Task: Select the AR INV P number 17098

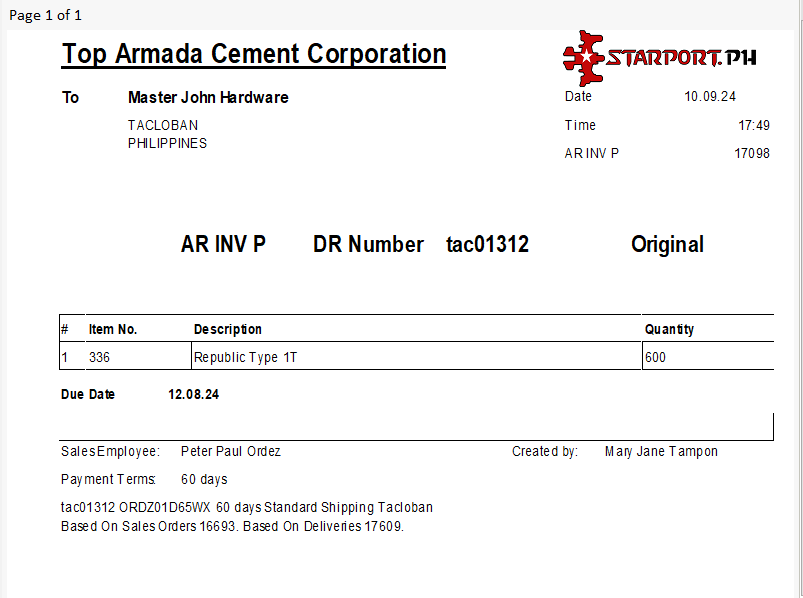Action: click(x=752, y=153)
